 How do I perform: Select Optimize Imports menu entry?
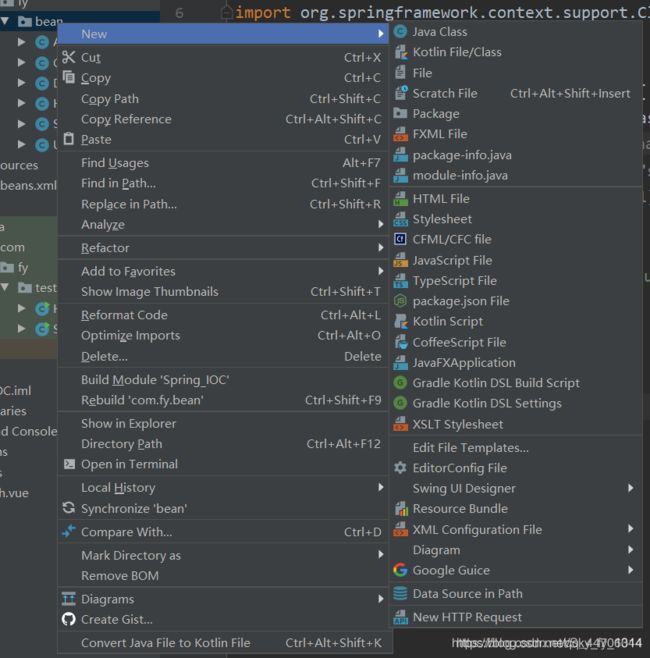(222, 336)
